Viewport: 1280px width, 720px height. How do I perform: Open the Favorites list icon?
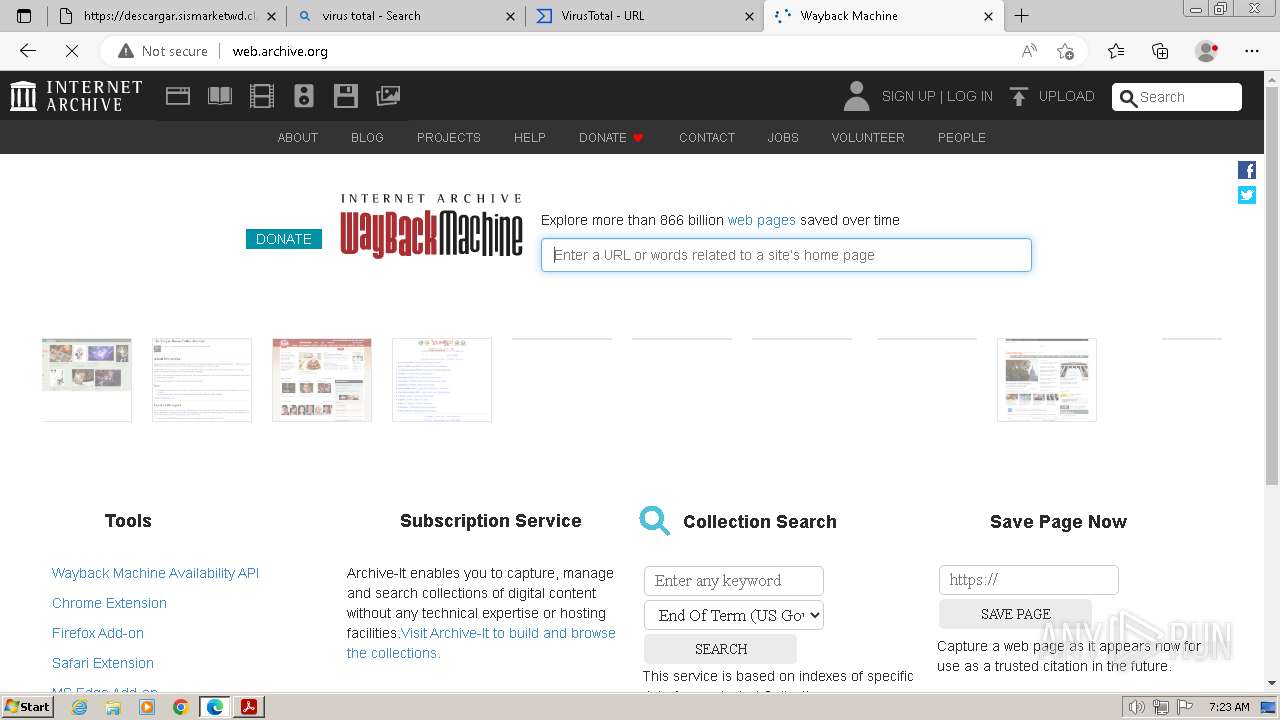point(1116,51)
